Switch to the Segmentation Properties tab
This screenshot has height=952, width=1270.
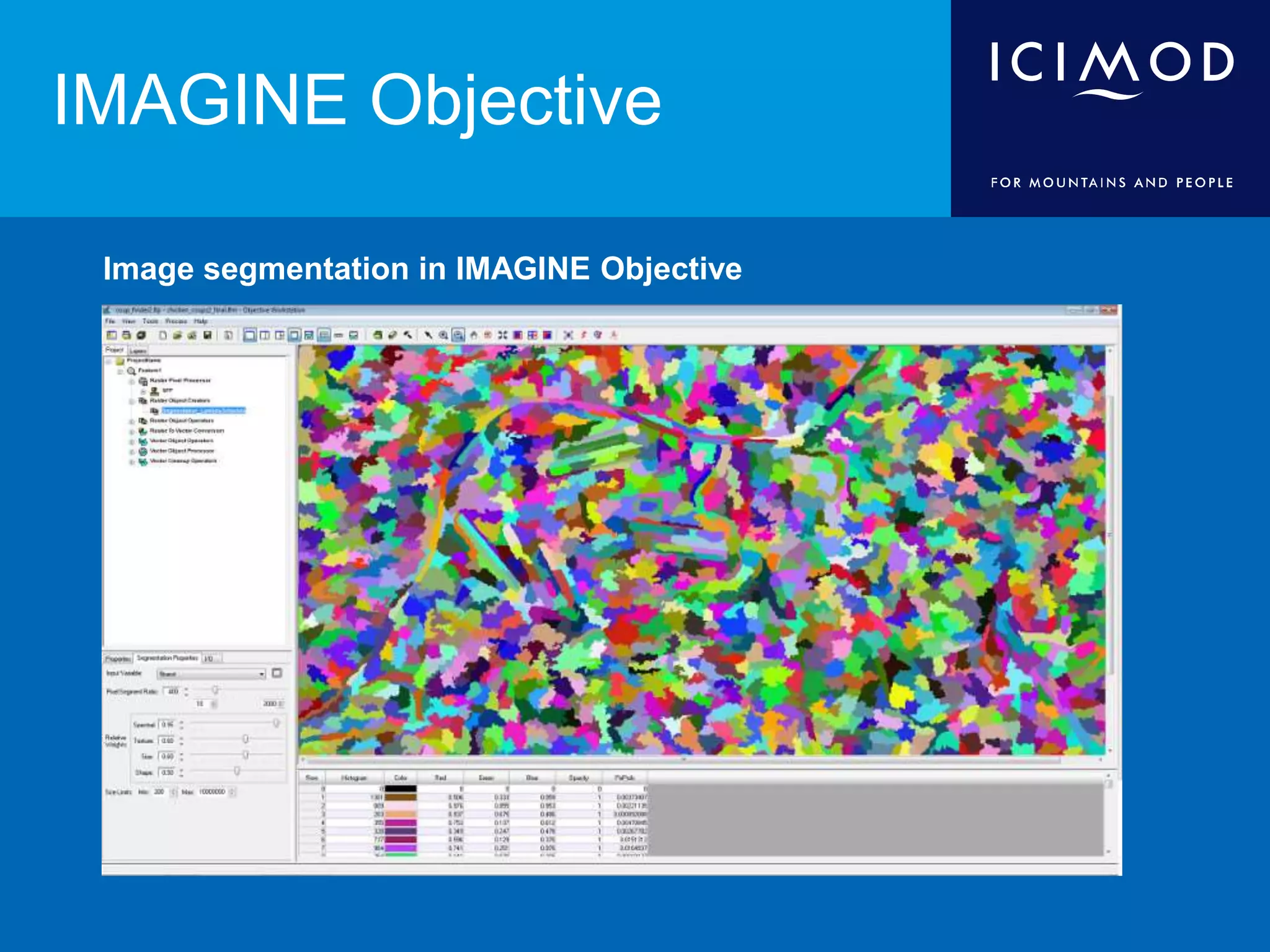coord(167,658)
